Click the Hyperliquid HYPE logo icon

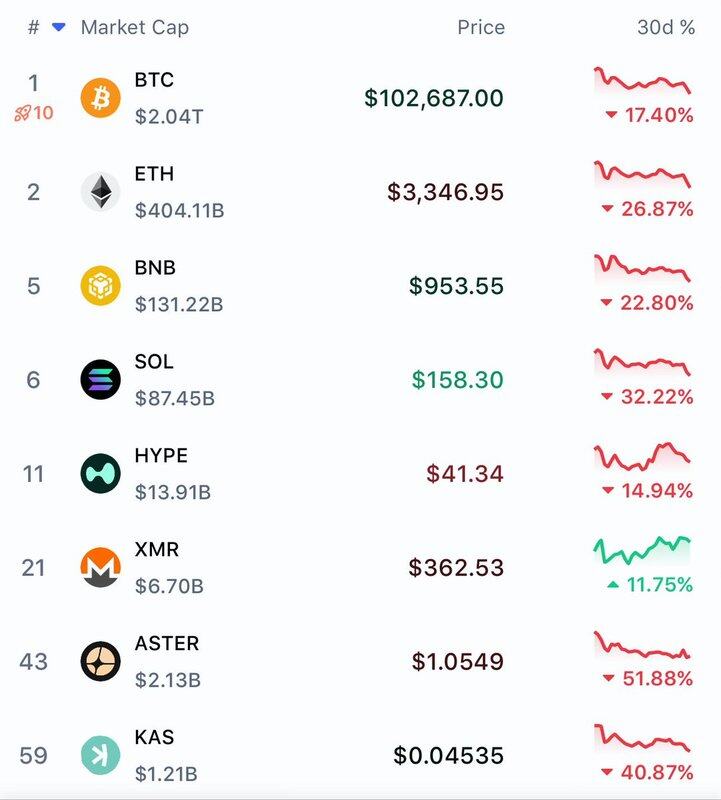[x=100, y=474]
